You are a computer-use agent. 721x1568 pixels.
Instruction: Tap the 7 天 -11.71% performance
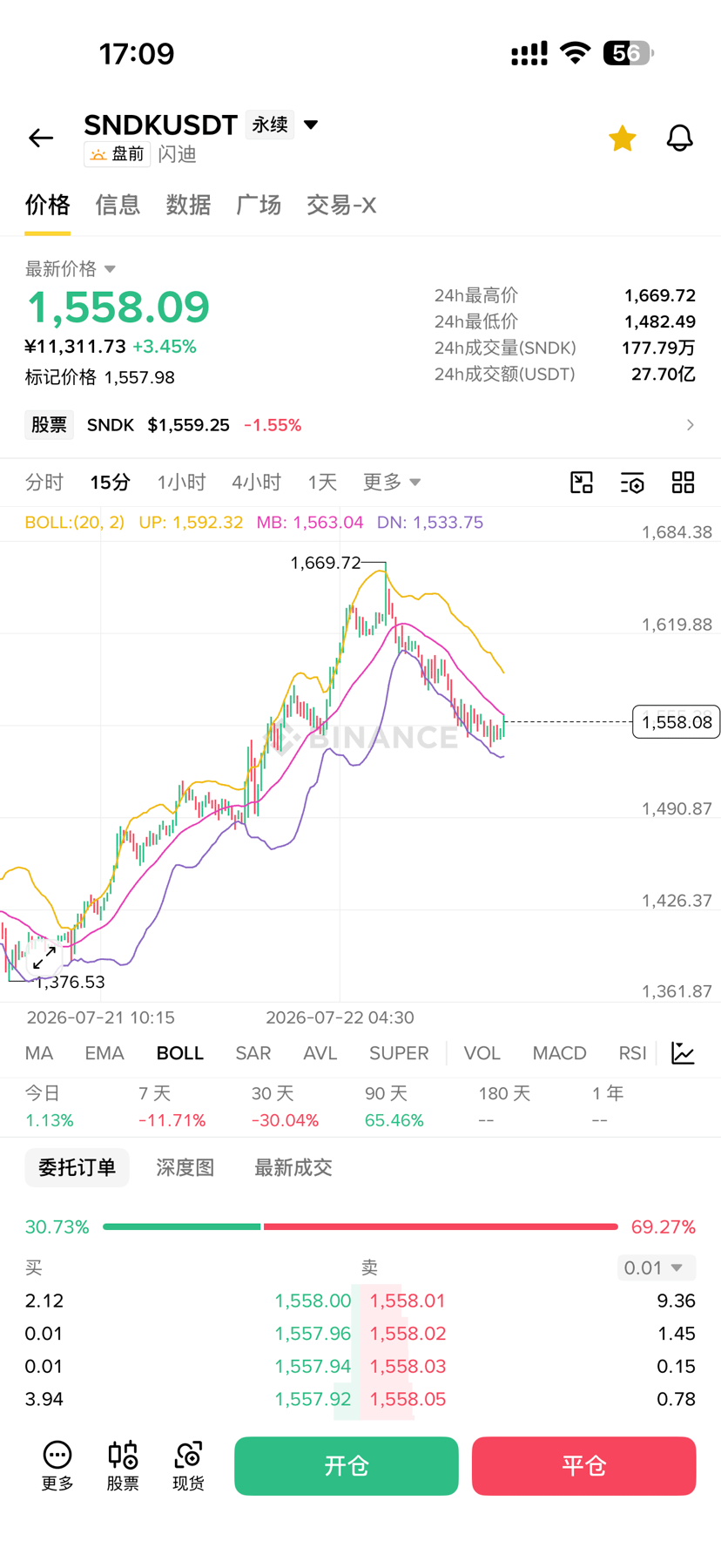tap(172, 1107)
